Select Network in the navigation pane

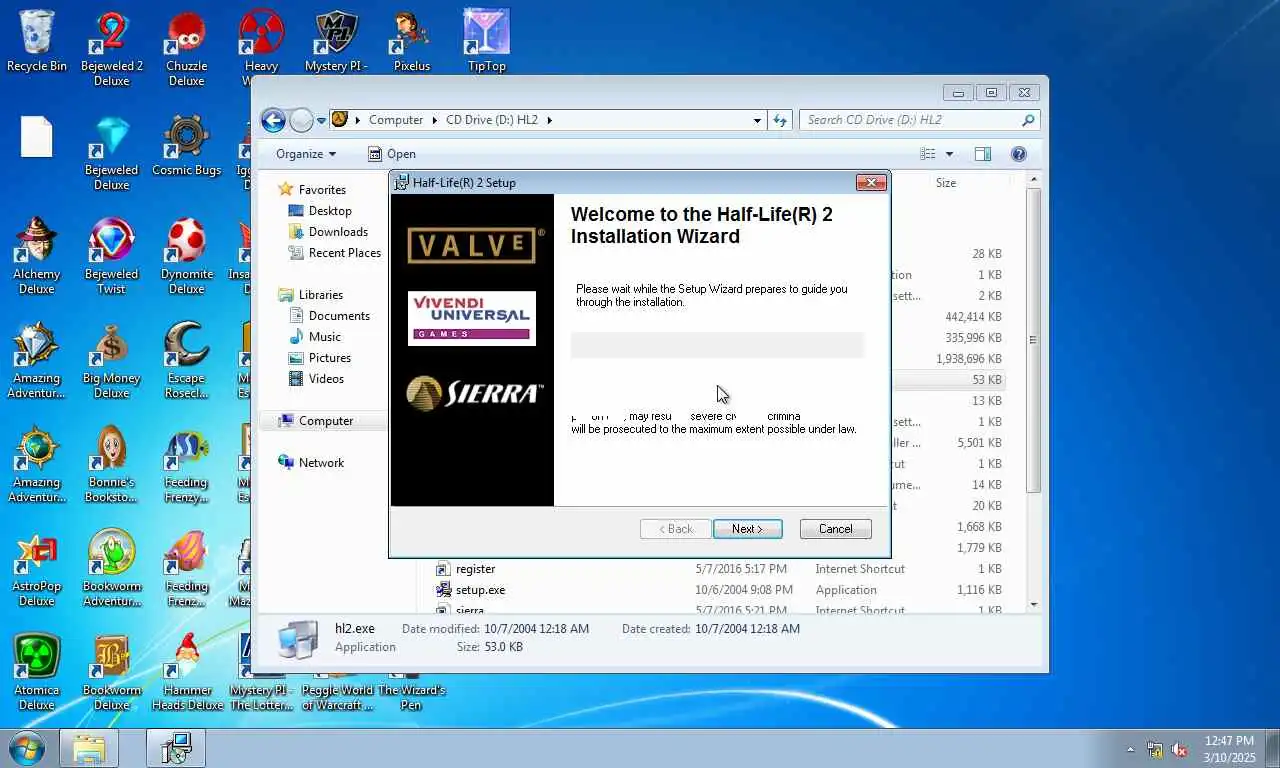click(x=320, y=462)
